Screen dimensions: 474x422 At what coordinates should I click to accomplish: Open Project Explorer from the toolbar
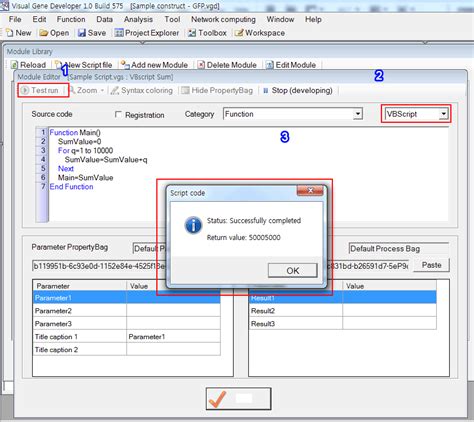point(119,33)
